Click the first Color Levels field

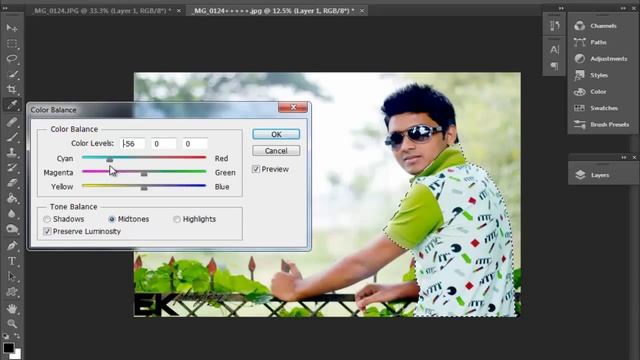tap(133, 144)
